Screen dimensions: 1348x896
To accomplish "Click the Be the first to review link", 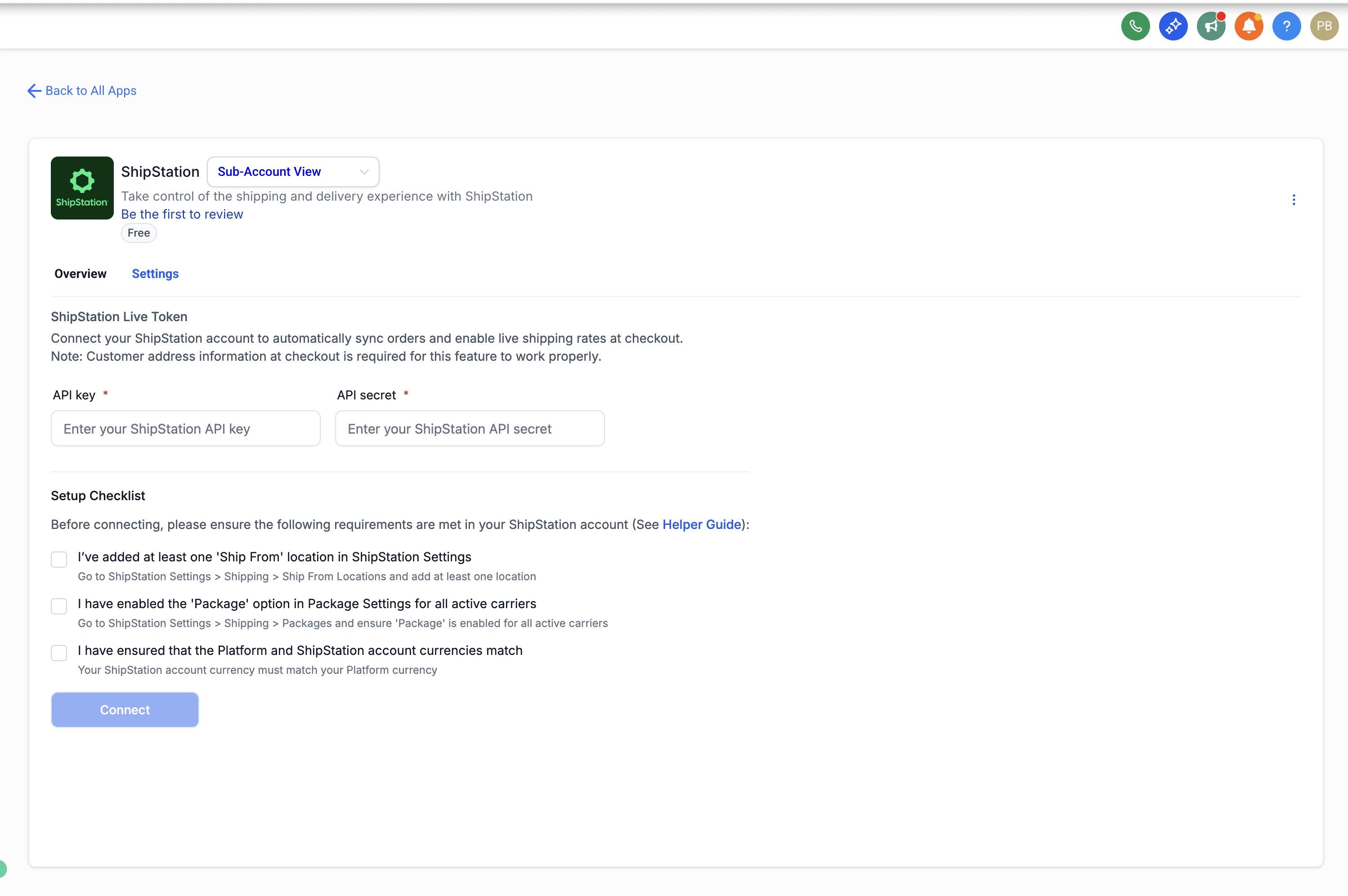I will [182, 214].
